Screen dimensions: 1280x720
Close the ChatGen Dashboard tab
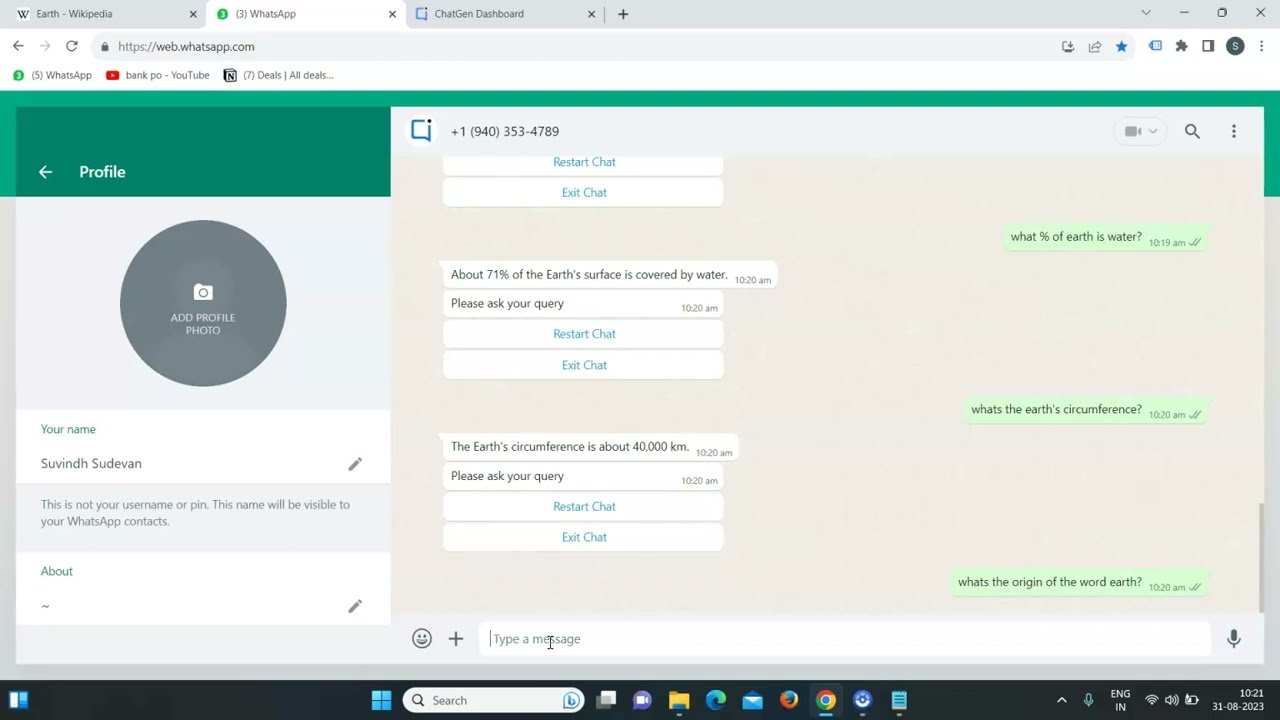point(592,14)
